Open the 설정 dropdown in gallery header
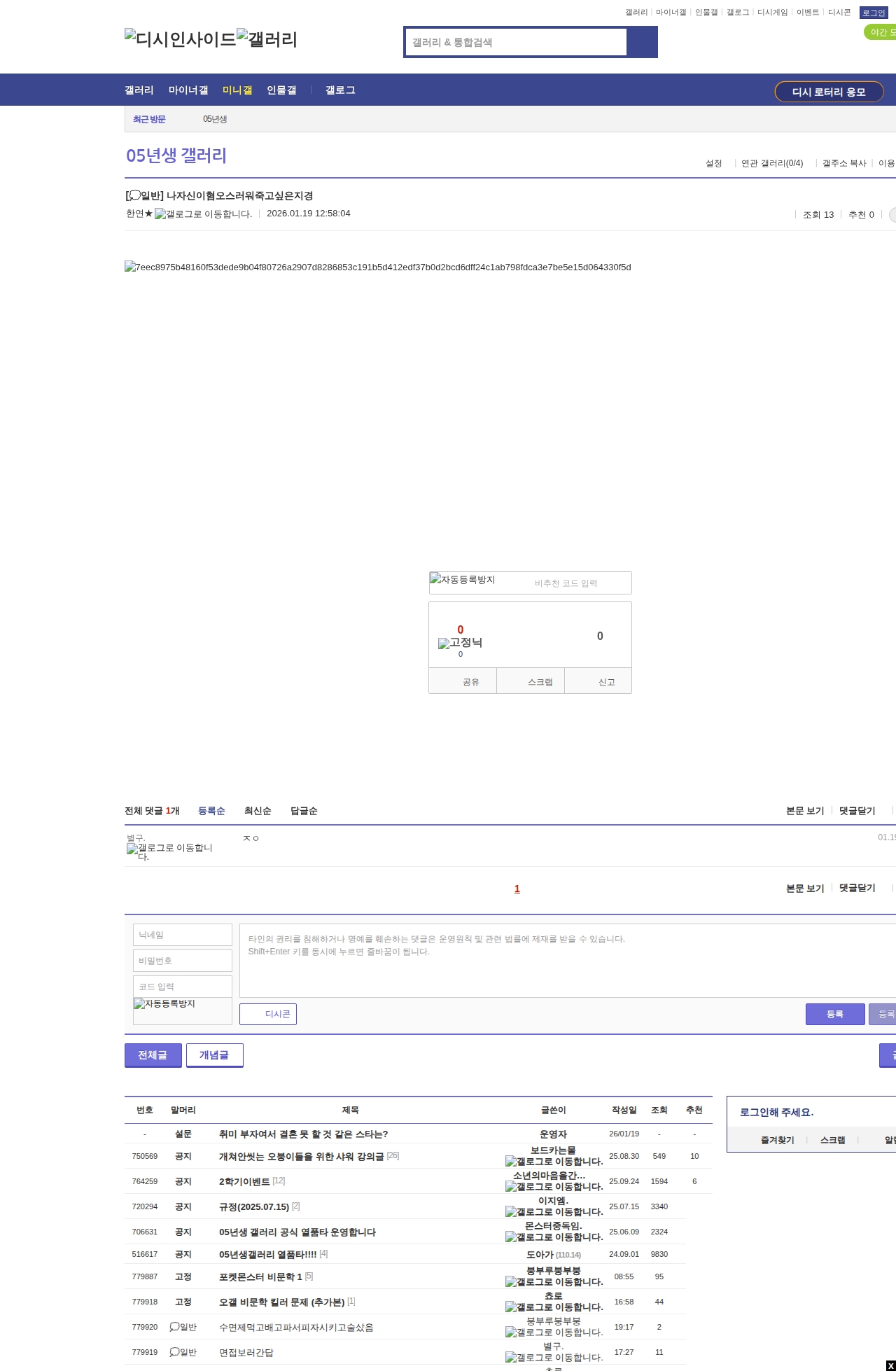This screenshot has height=1371, width=896. tap(713, 163)
